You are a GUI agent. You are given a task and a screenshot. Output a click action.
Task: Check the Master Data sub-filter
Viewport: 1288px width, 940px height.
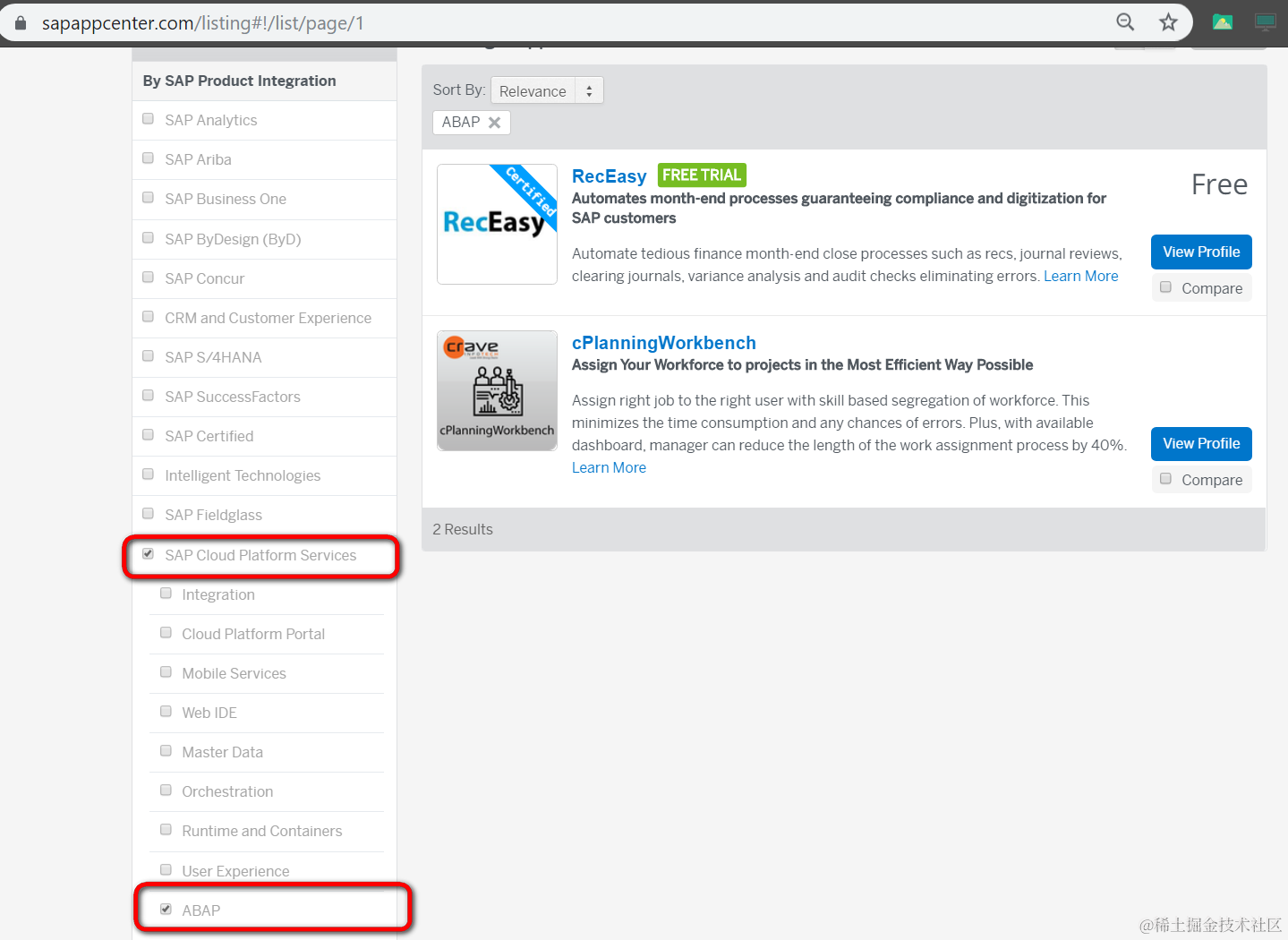point(166,751)
